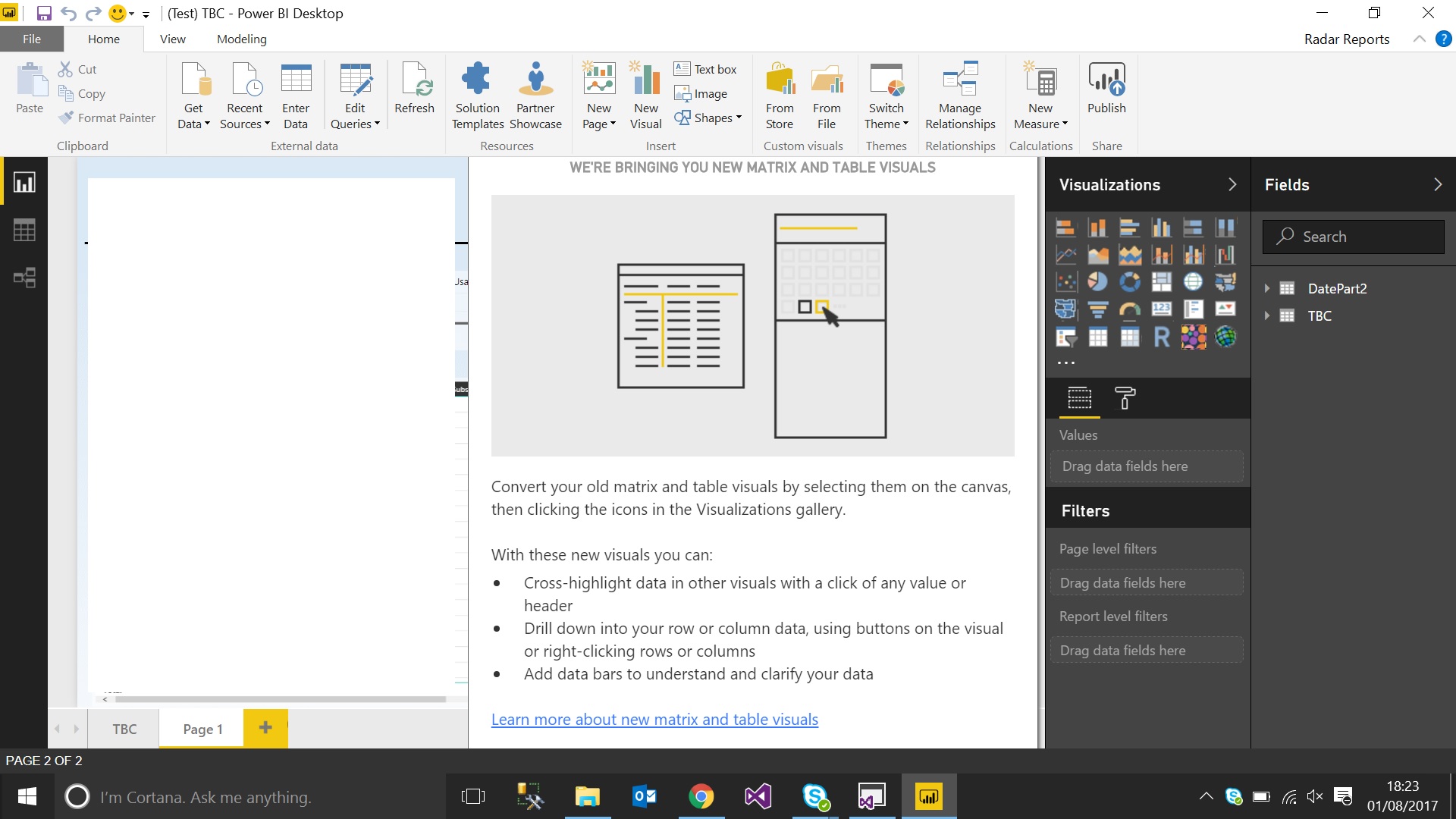This screenshot has width=1456, height=819.
Task: Open Relationships view in sidebar
Action: click(24, 278)
